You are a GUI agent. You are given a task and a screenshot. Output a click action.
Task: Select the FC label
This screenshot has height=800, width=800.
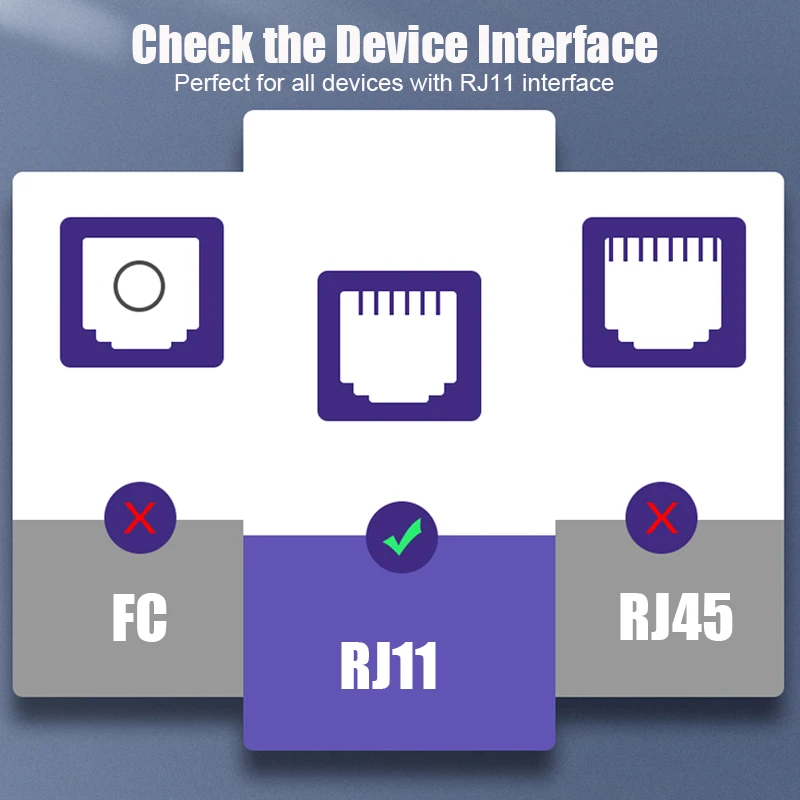139,618
